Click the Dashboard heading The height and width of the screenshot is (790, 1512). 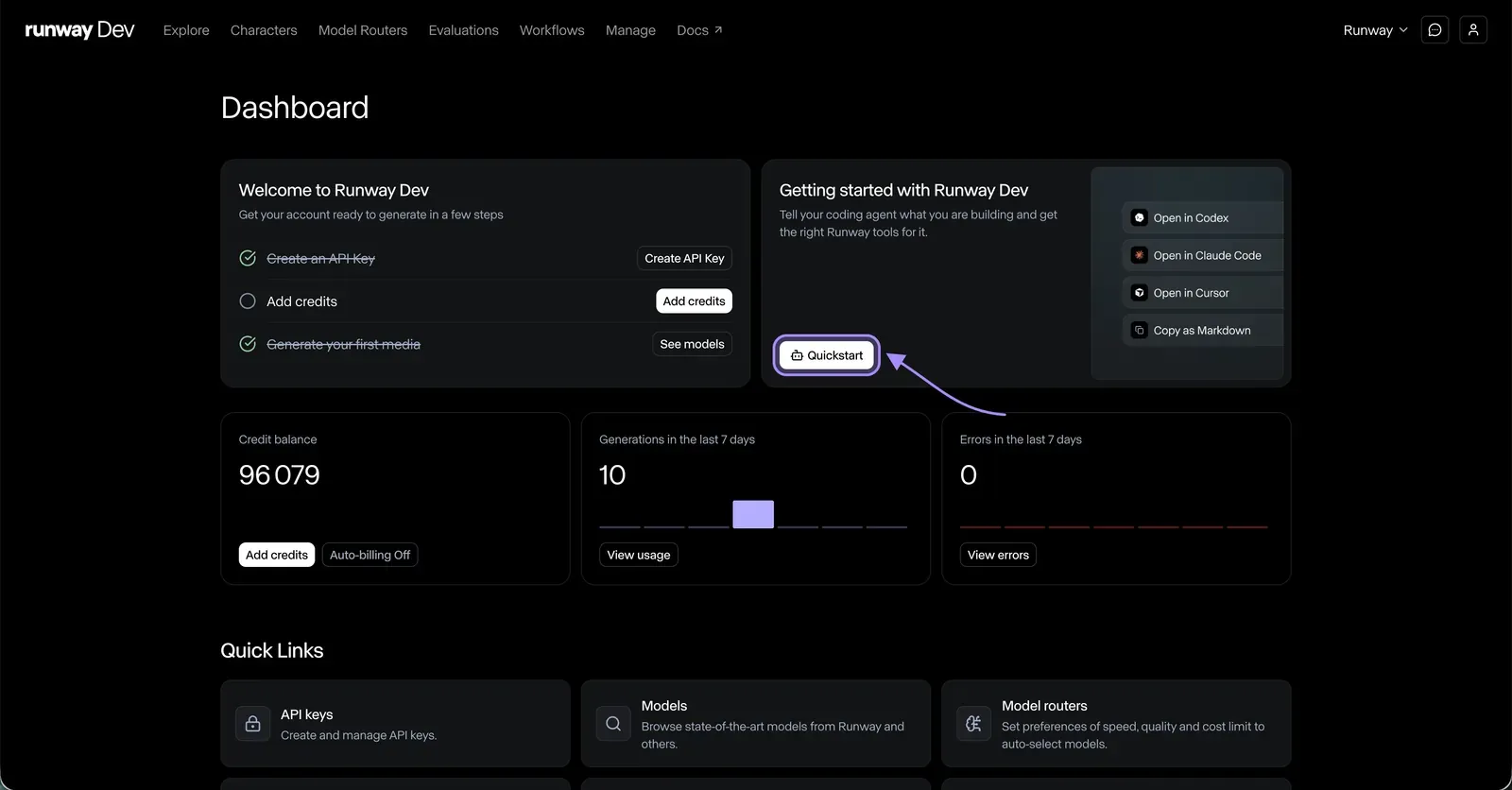295,108
